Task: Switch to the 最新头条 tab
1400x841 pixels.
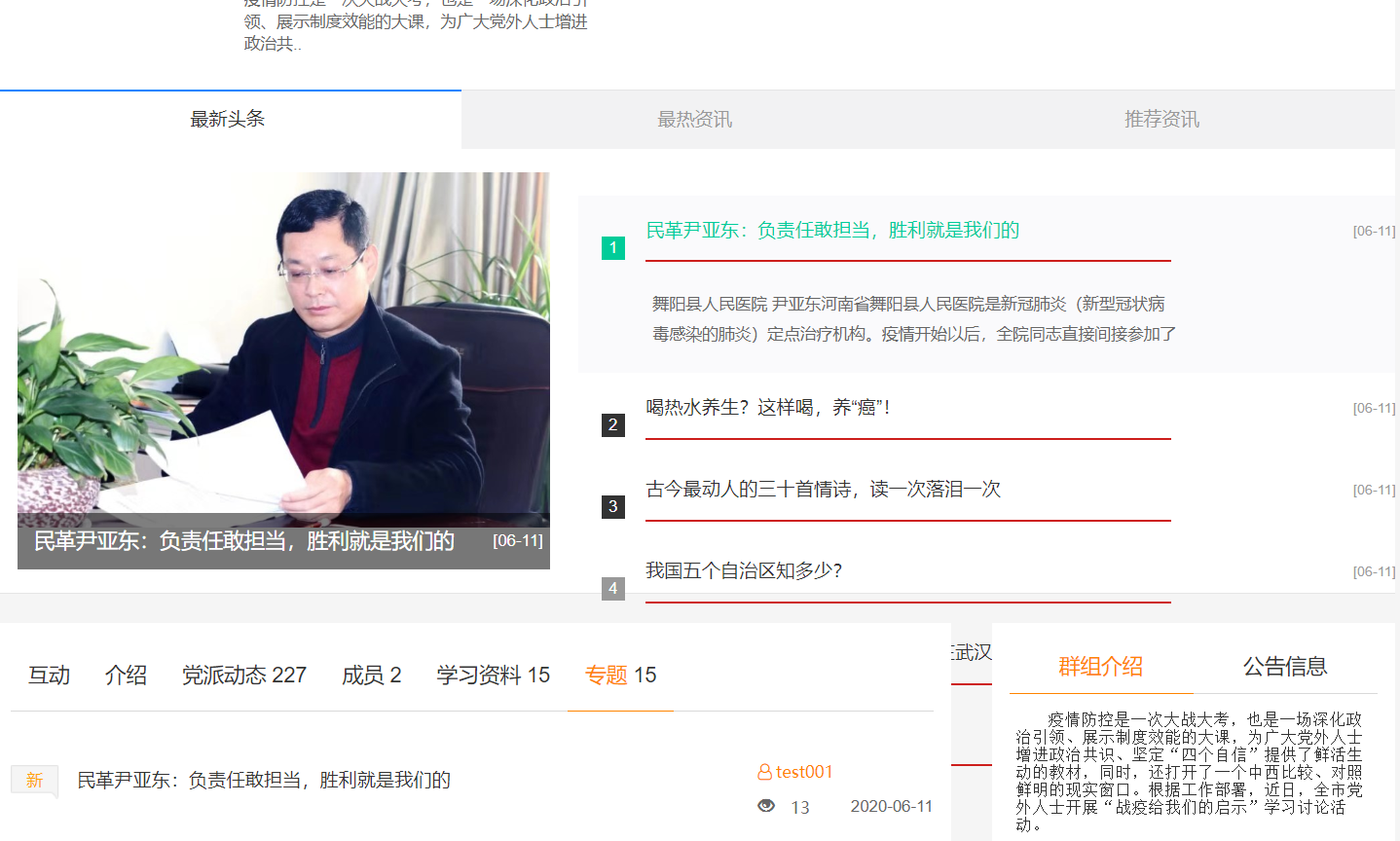Action: [228, 120]
